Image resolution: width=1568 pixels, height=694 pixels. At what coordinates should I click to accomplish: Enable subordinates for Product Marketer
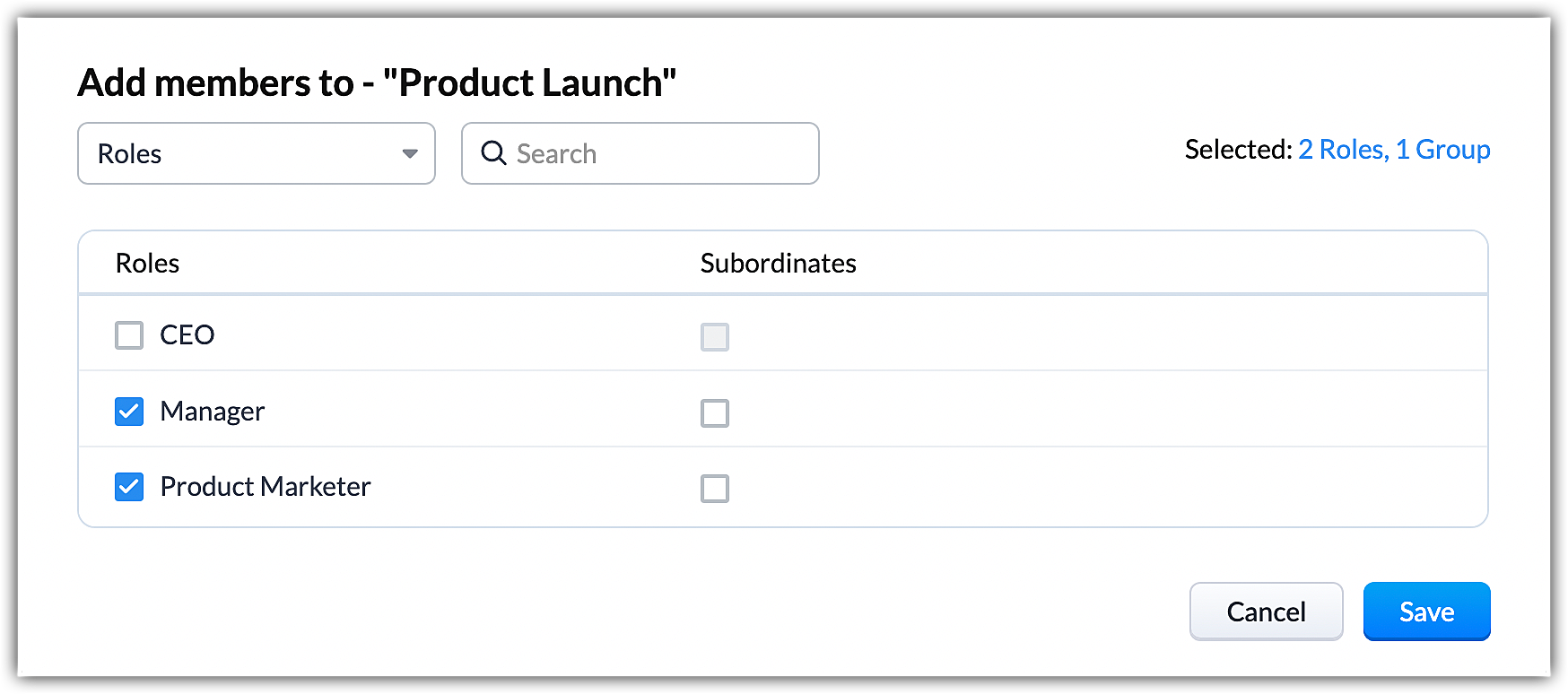coord(715,489)
